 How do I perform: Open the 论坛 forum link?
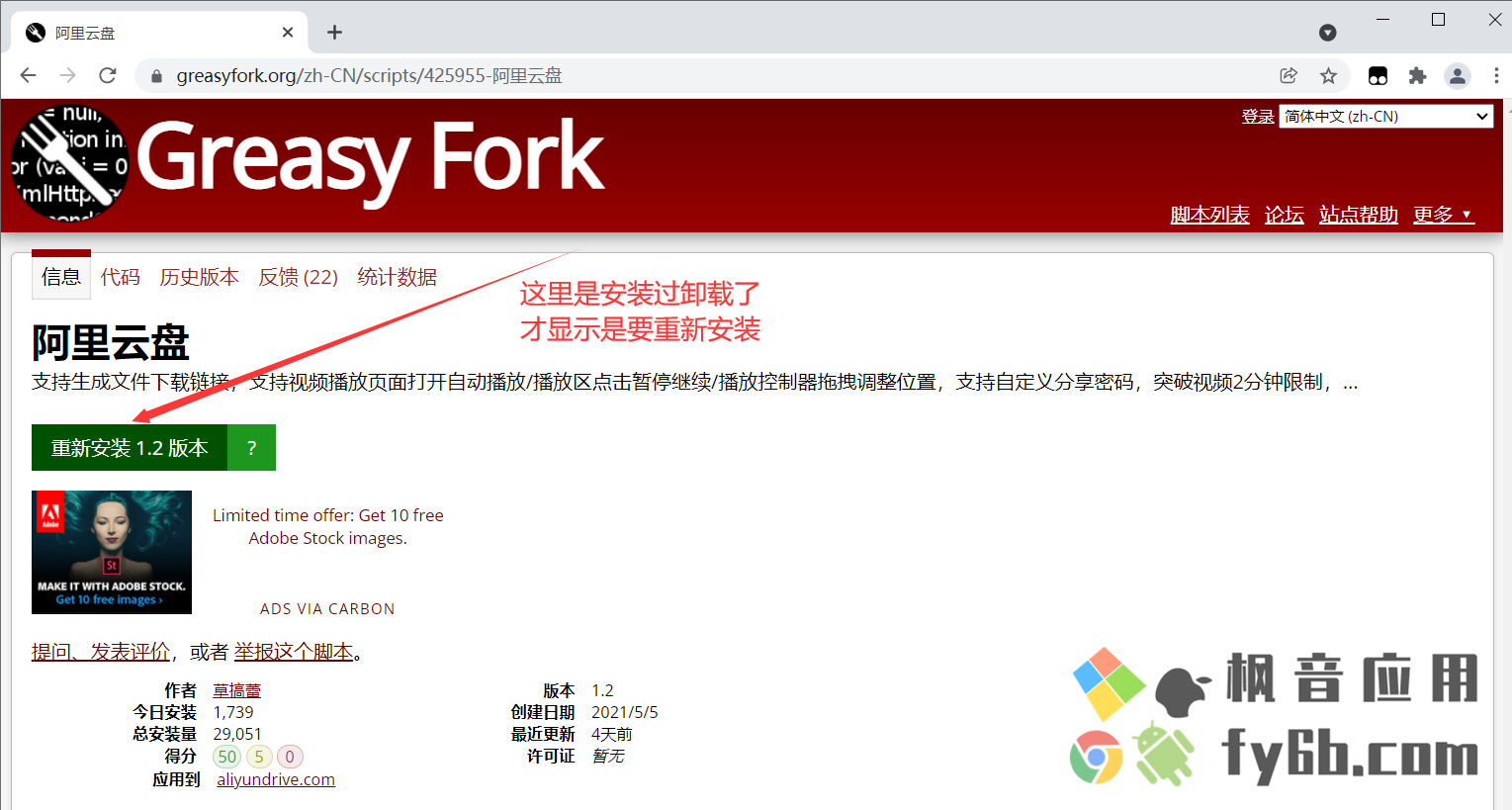(x=1284, y=215)
